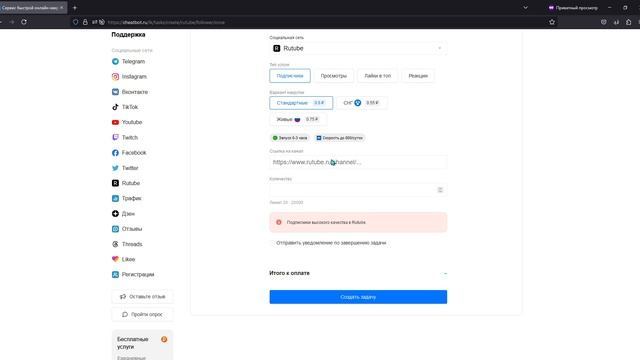
Task: Click the Twitter bird icon
Action: [115, 168]
